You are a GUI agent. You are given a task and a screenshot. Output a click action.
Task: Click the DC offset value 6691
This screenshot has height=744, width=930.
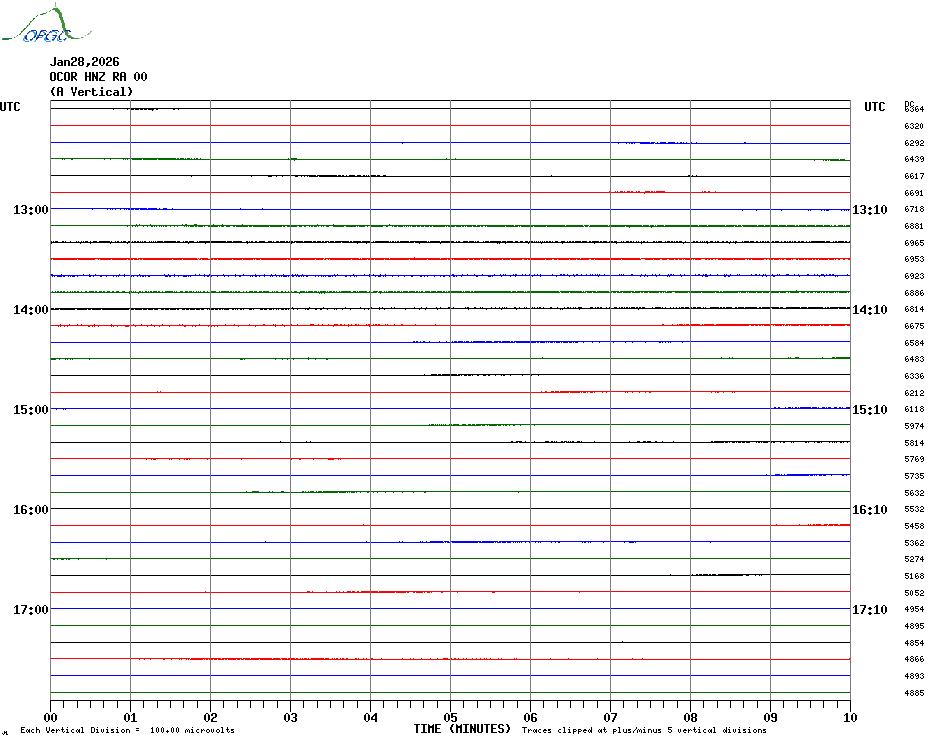pos(914,193)
